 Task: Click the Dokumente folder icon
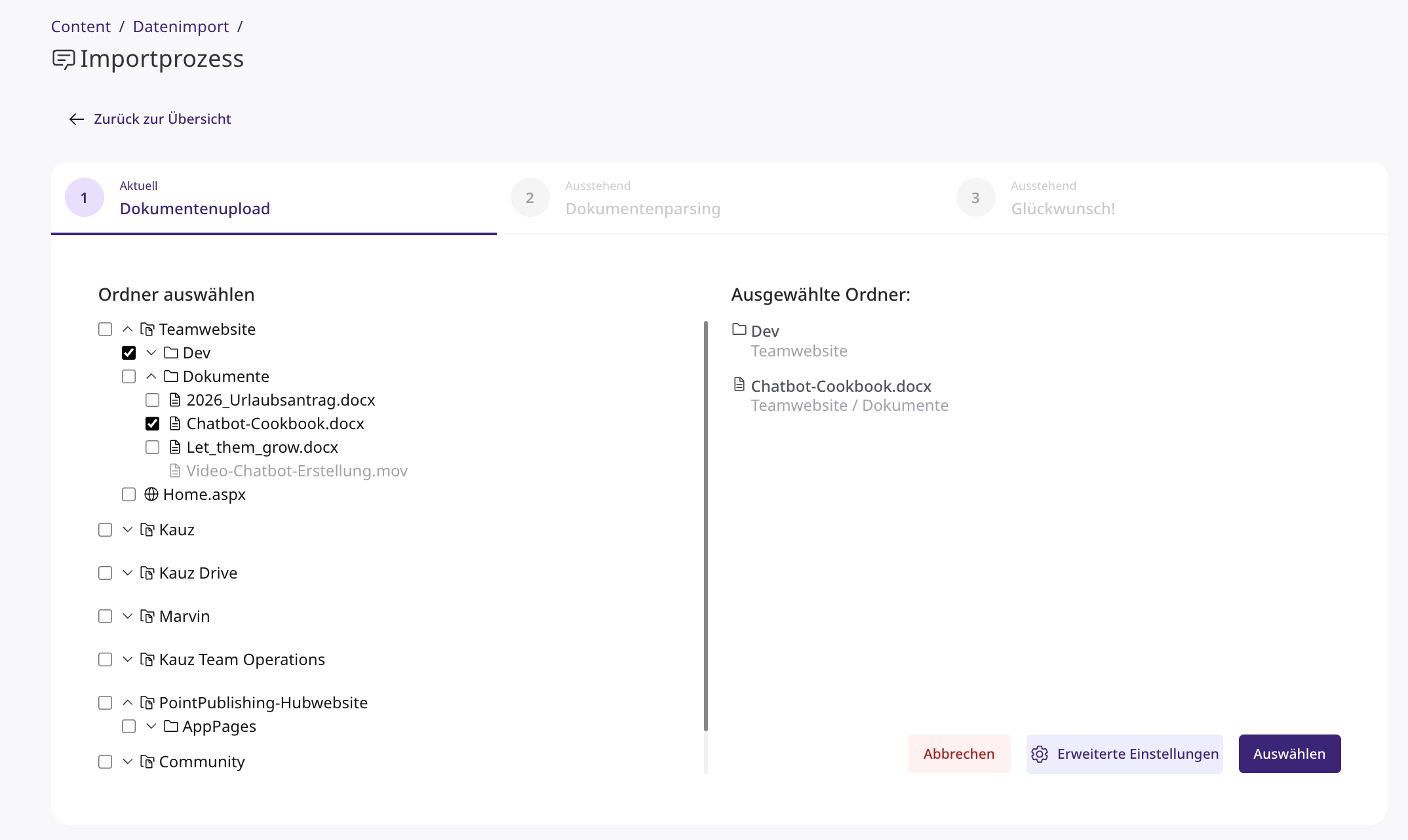171,376
